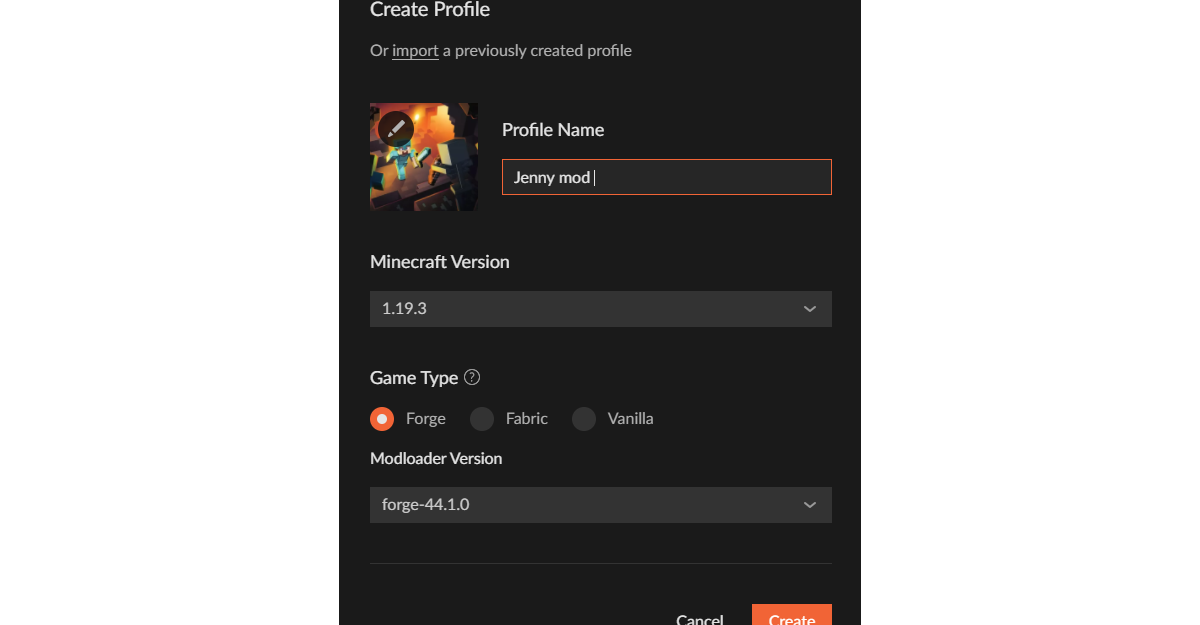
Task: Click the "Fabric" label text
Action: (527, 419)
